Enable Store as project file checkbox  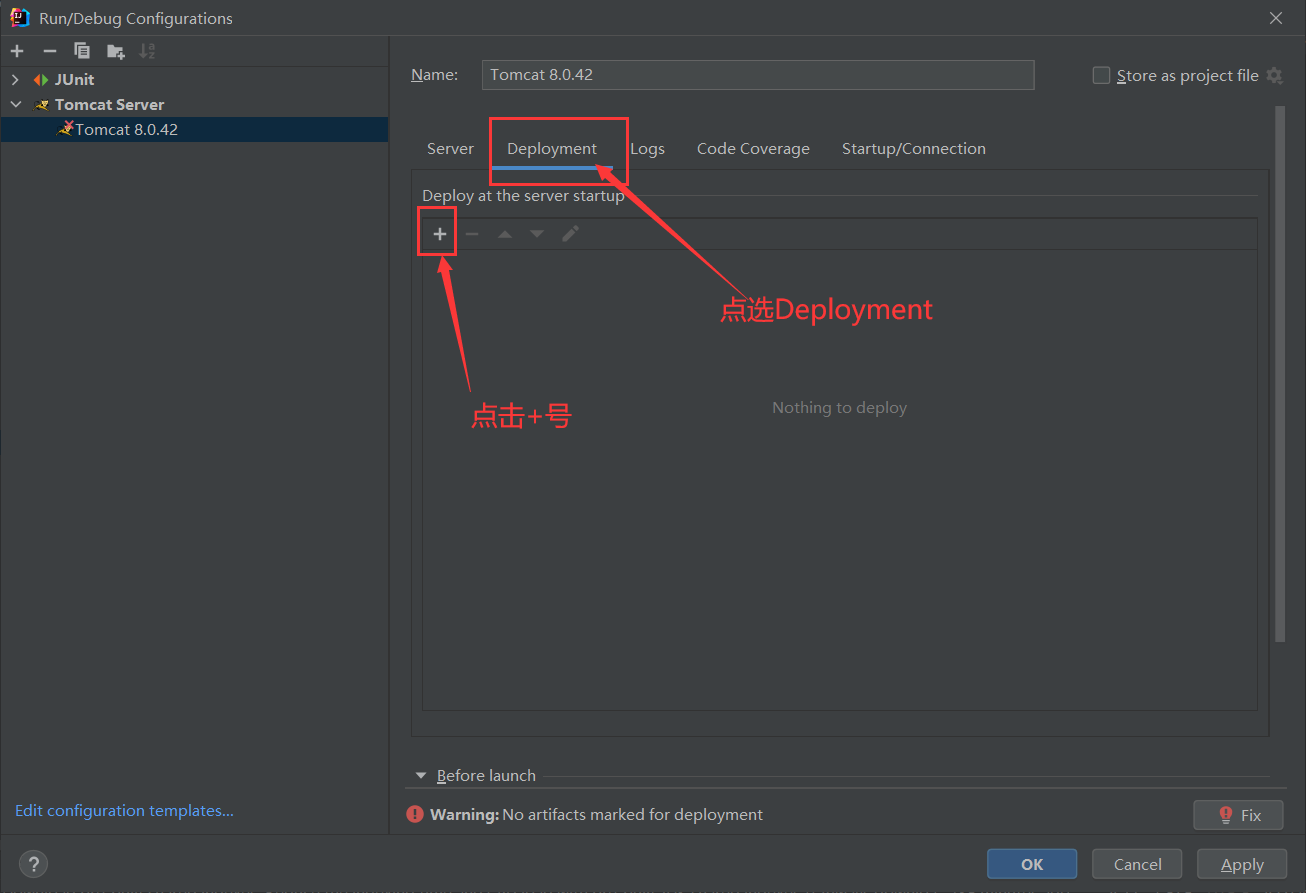1101,75
